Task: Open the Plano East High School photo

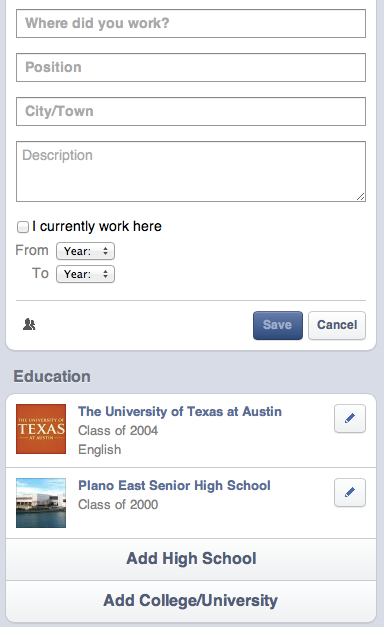Action: tap(41, 503)
